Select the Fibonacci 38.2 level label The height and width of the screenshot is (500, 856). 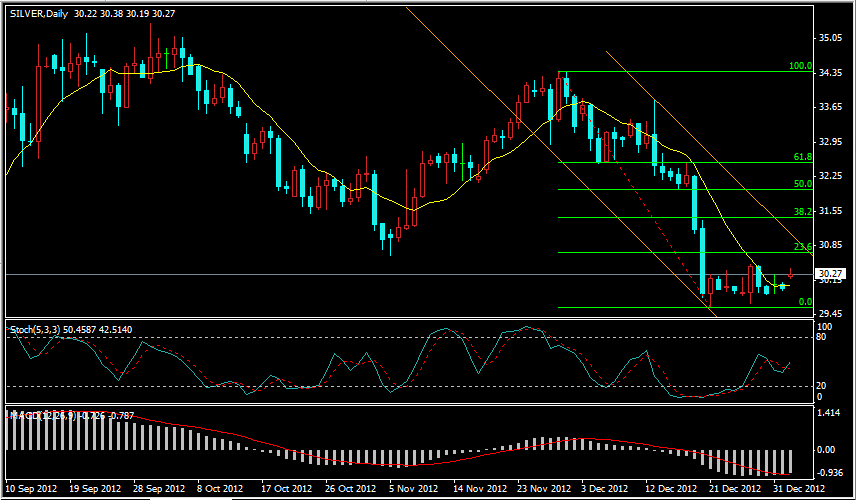pyautogui.click(x=802, y=212)
